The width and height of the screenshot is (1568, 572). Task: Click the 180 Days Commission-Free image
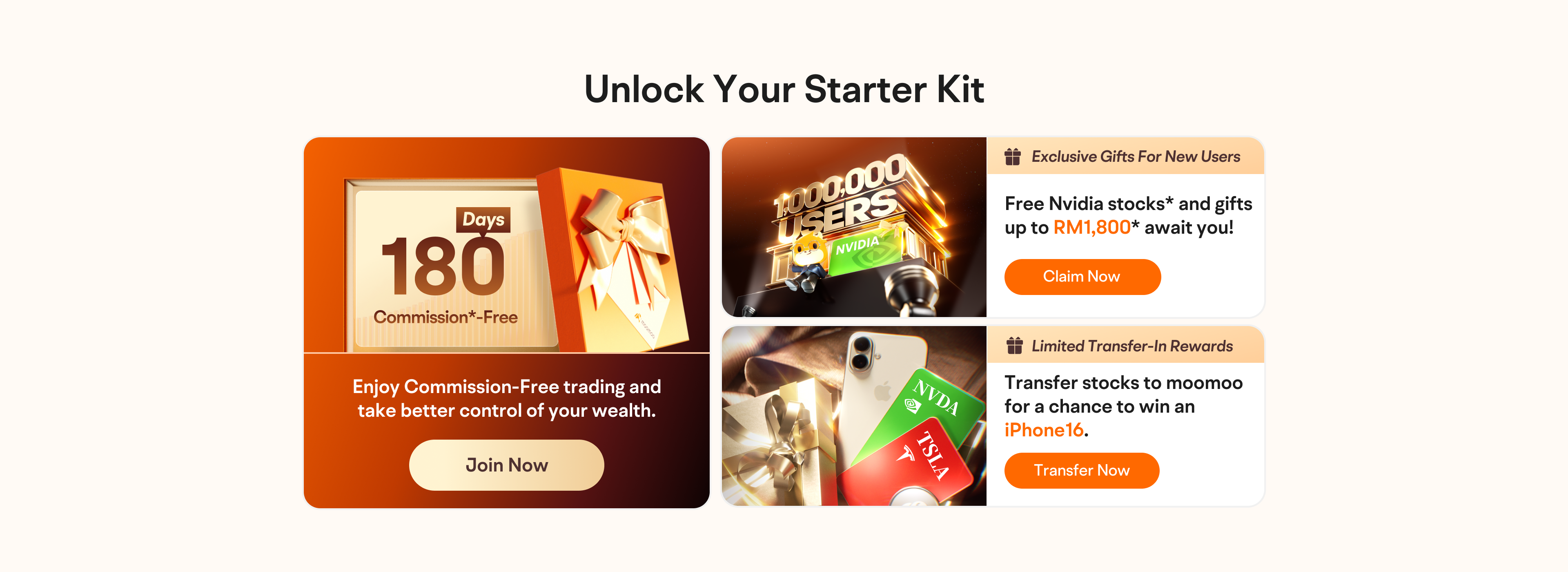coord(506,245)
